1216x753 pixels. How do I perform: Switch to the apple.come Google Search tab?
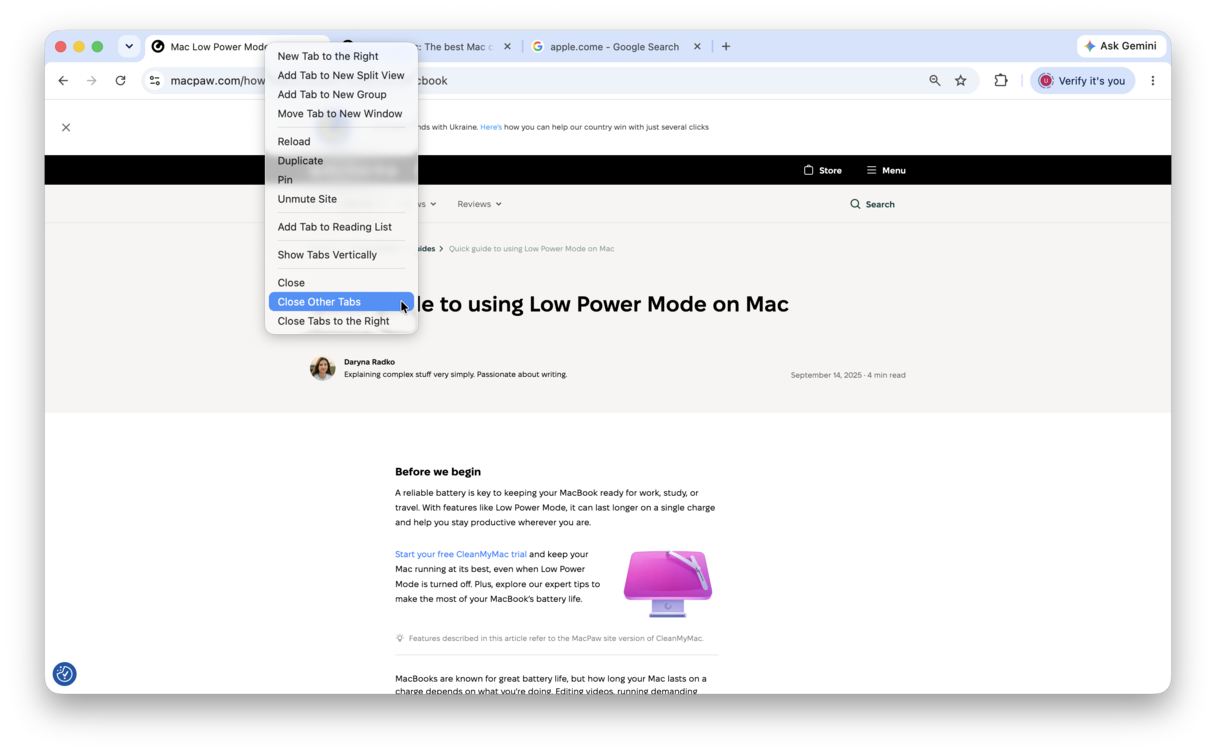click(x=613, y=46)
